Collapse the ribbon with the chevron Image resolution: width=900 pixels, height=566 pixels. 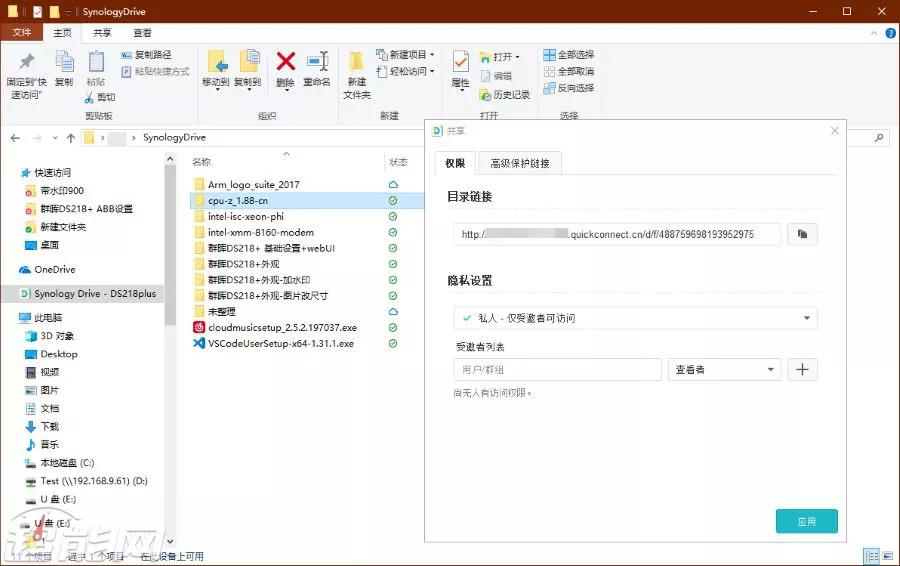[874, 33]
